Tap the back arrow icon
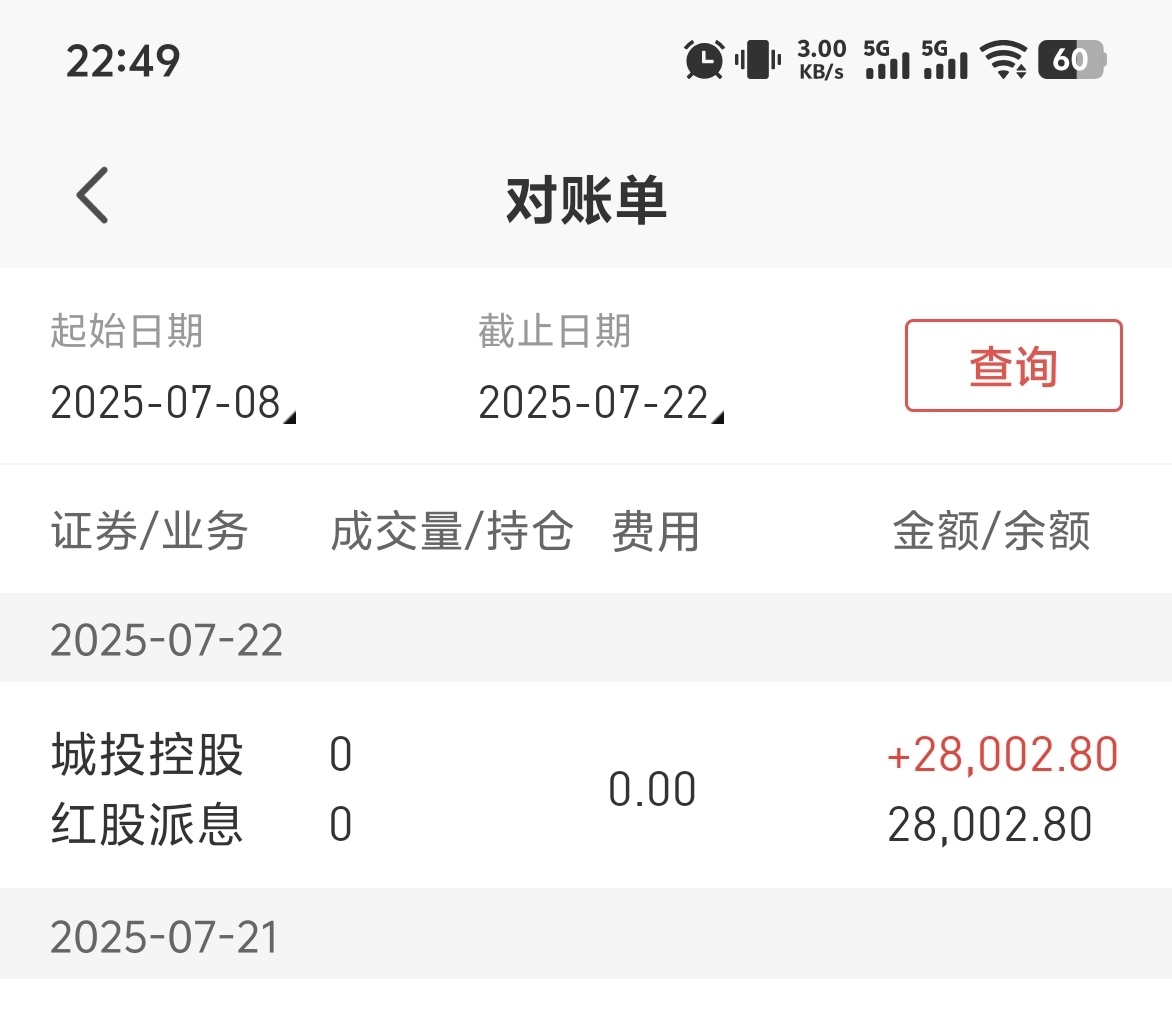 click(92, 195)
